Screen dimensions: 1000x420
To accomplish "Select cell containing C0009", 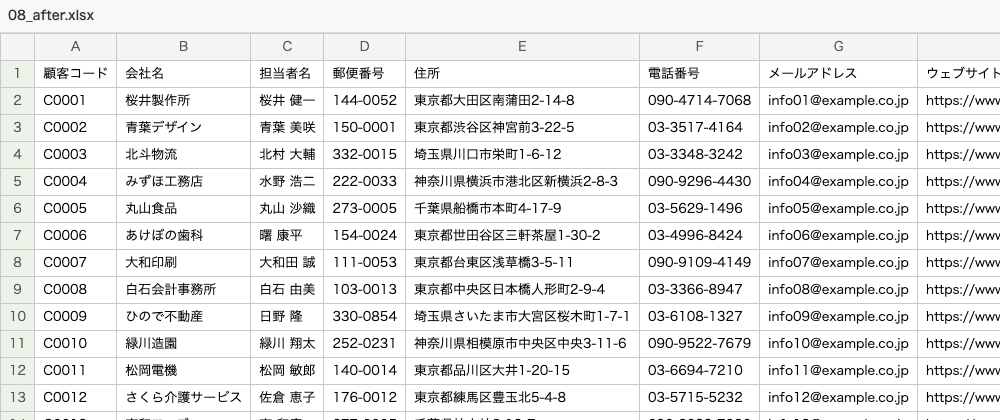I will pos(75,317).
